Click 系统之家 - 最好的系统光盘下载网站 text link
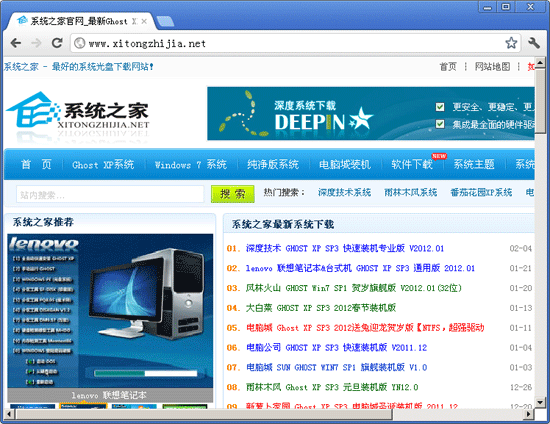Screen dimensions: 550x424 click(x=79, y=67)
